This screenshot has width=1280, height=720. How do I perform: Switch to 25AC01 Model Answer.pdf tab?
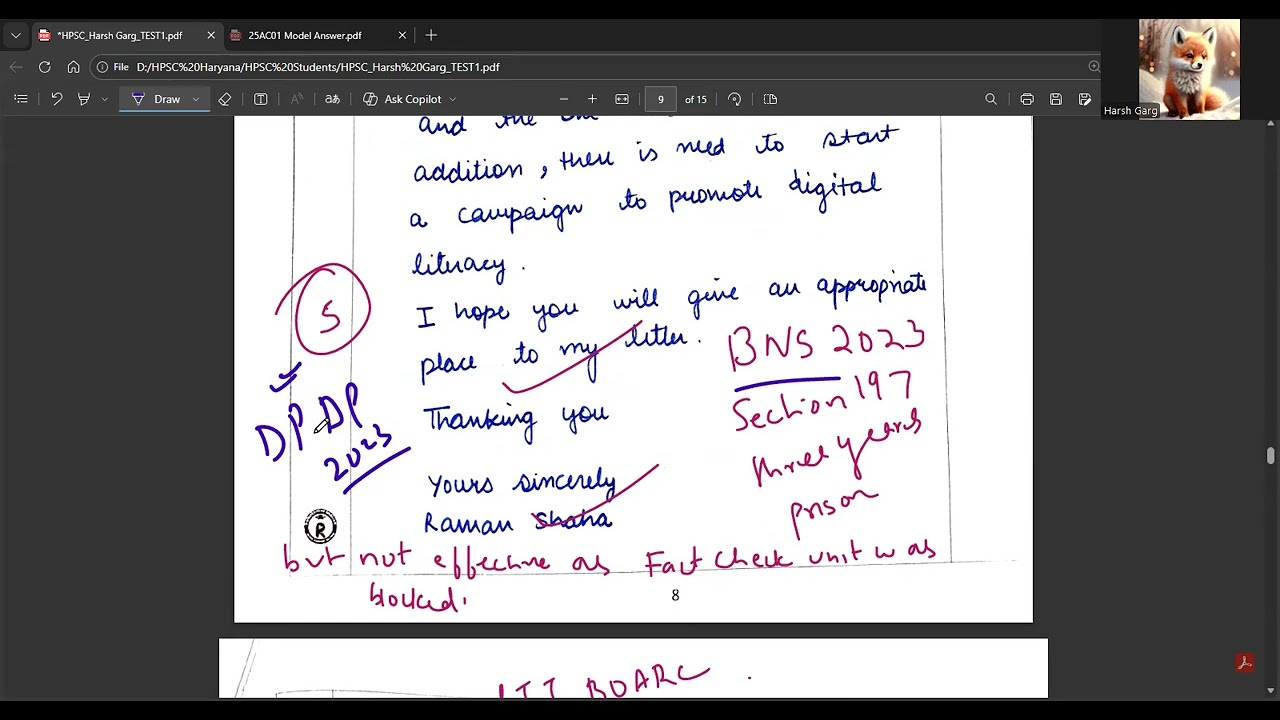click(305, 35)
